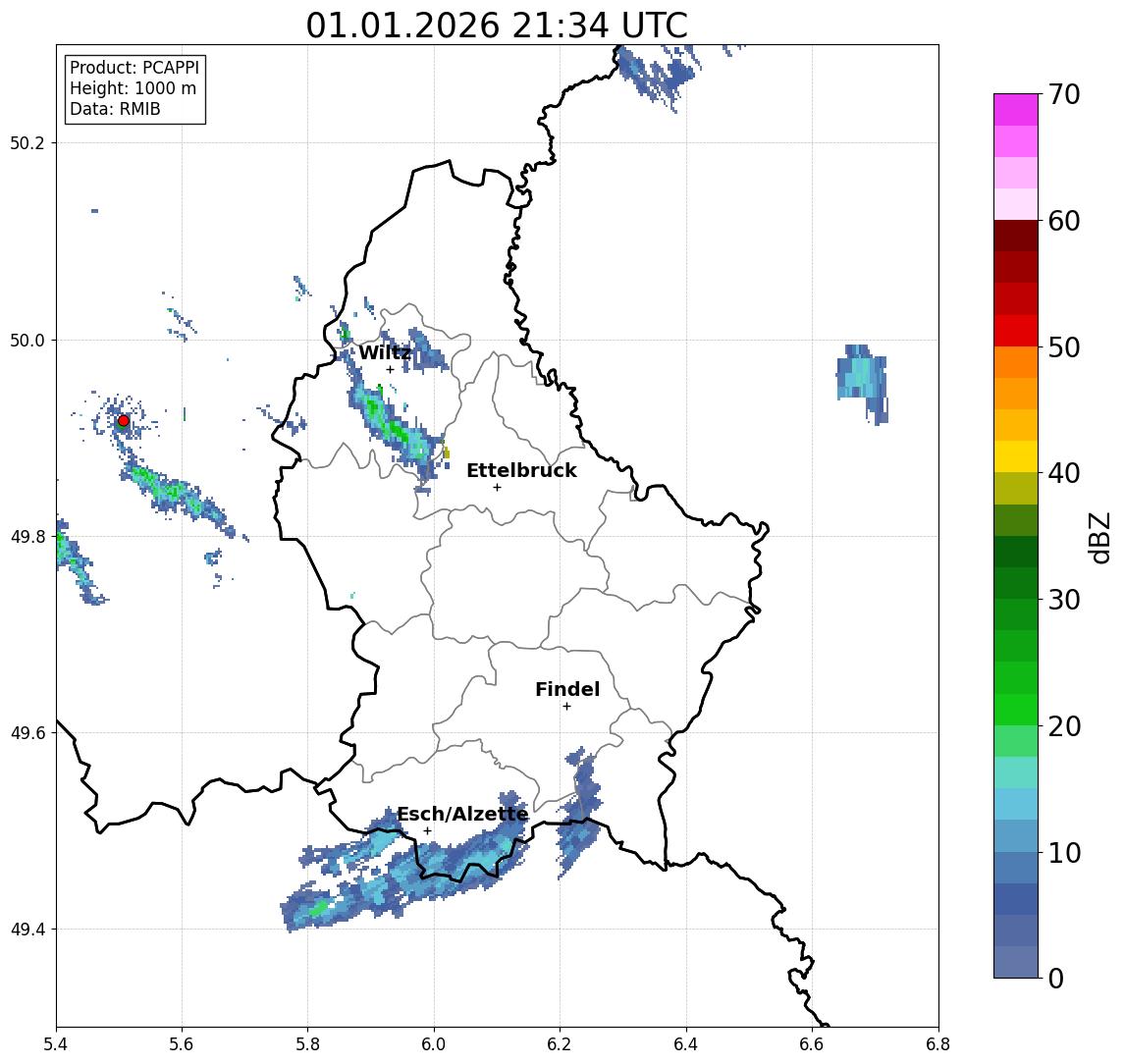Click the Findel cross marker
The width and height of the screenshot is (1124, 1064).
point(566,707)
